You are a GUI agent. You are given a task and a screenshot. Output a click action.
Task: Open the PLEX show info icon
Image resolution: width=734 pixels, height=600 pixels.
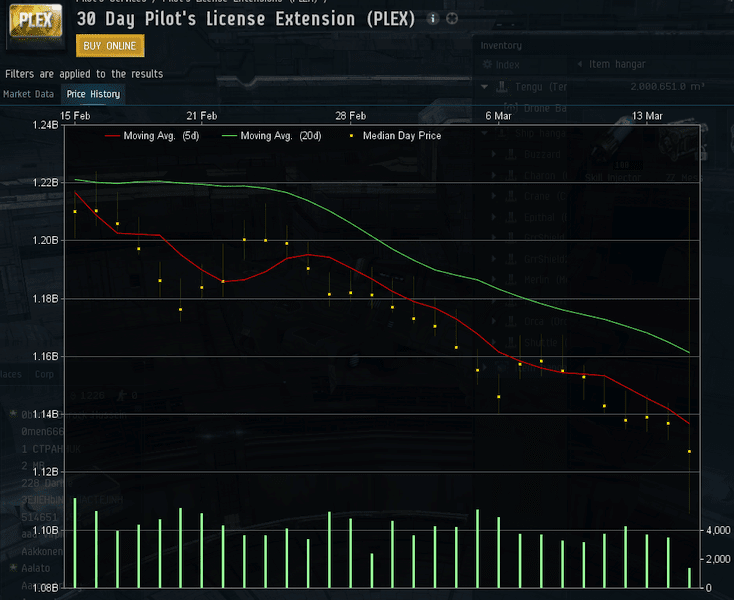tap(433, 18)
